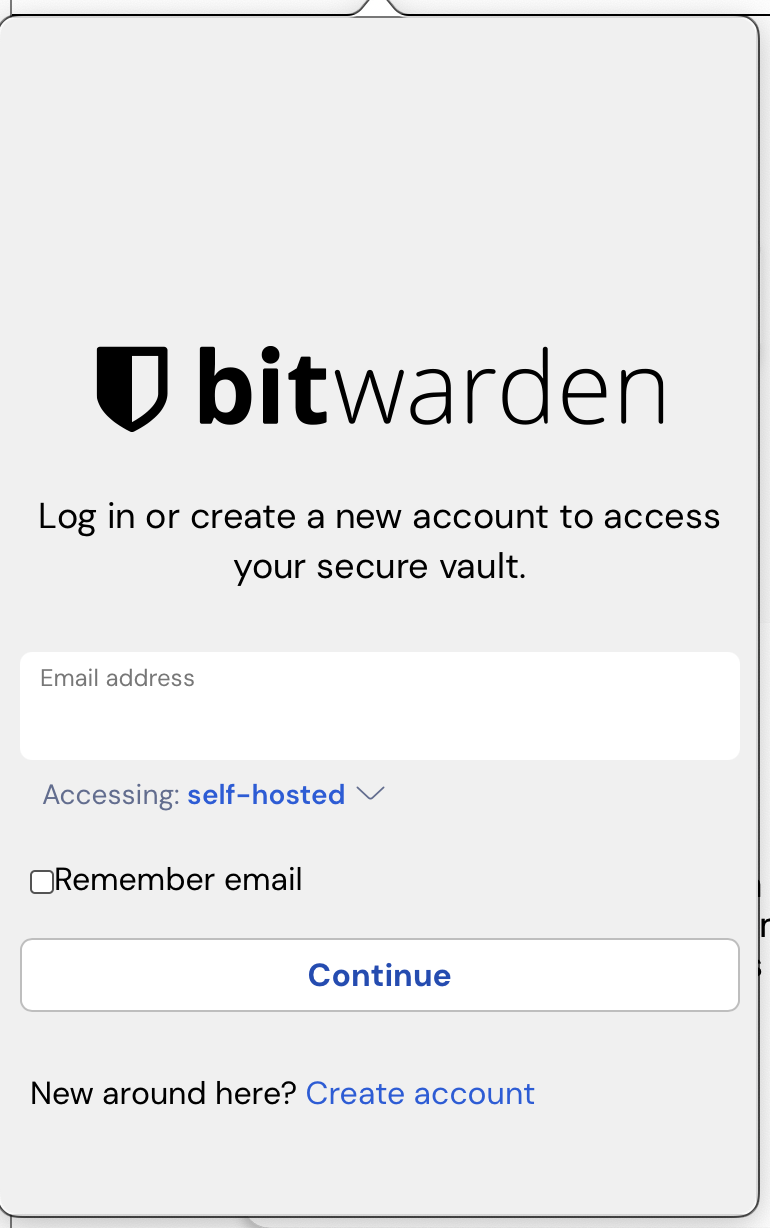
Task: Click the 'your secure vault.' line
Action: coord(379,567)
